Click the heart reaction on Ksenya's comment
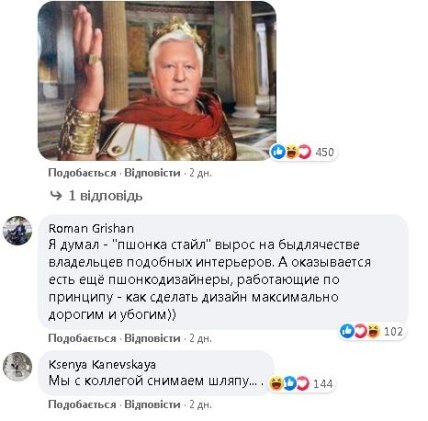Screen dimensions: 428x421 [x=303, y=383]
